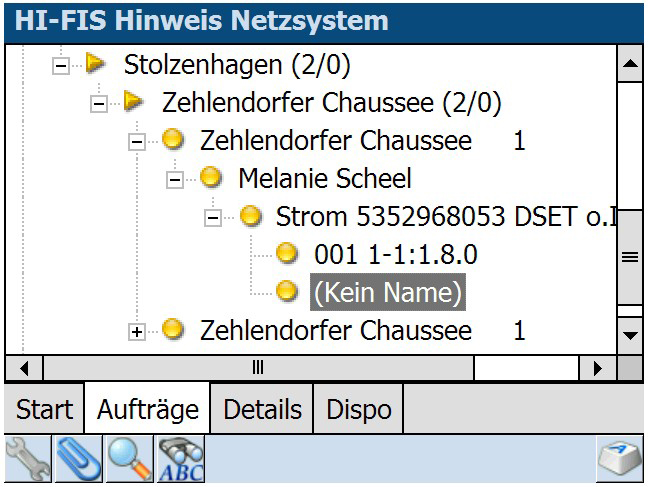Click the horizontal scrollbar right arrow
This screenshot has width=648, height=487.
598,367
